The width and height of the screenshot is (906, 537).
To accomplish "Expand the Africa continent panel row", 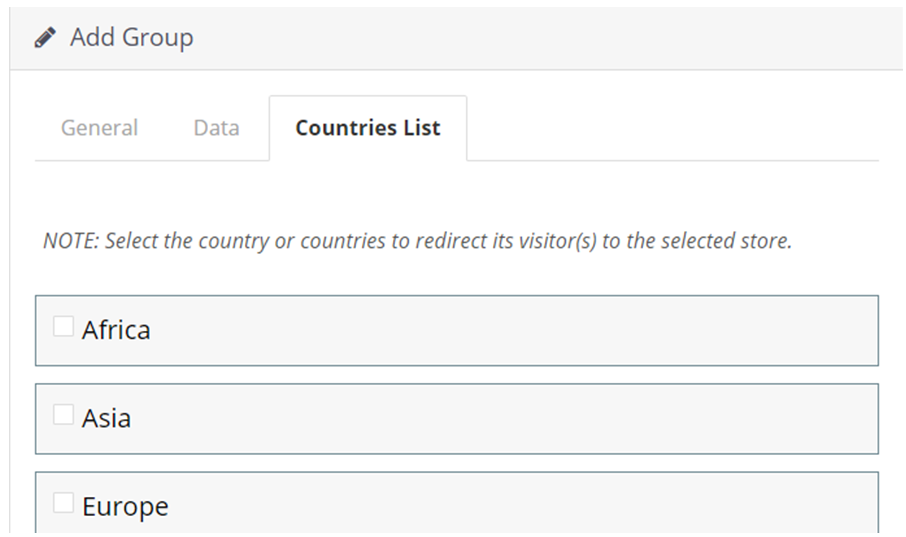I will (457, 331).
